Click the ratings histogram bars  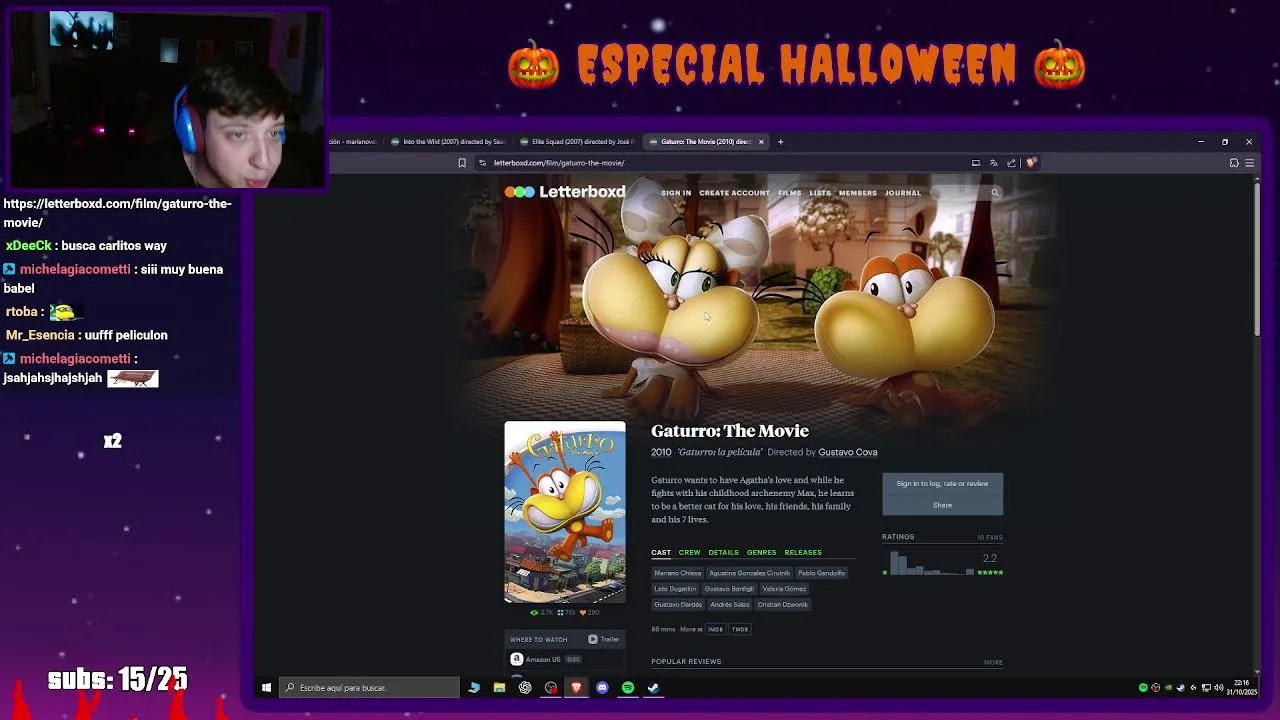click(x=931, y=563)
